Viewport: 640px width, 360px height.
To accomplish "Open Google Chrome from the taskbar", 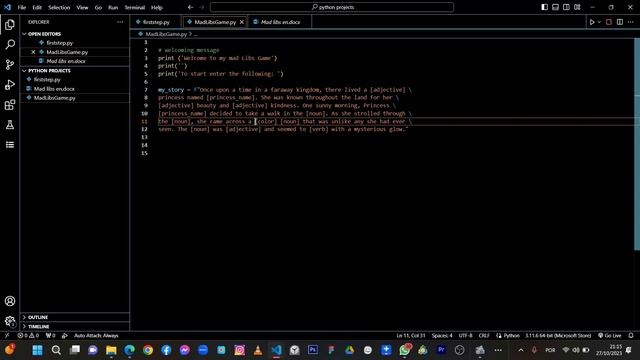I will click(148, 350).
